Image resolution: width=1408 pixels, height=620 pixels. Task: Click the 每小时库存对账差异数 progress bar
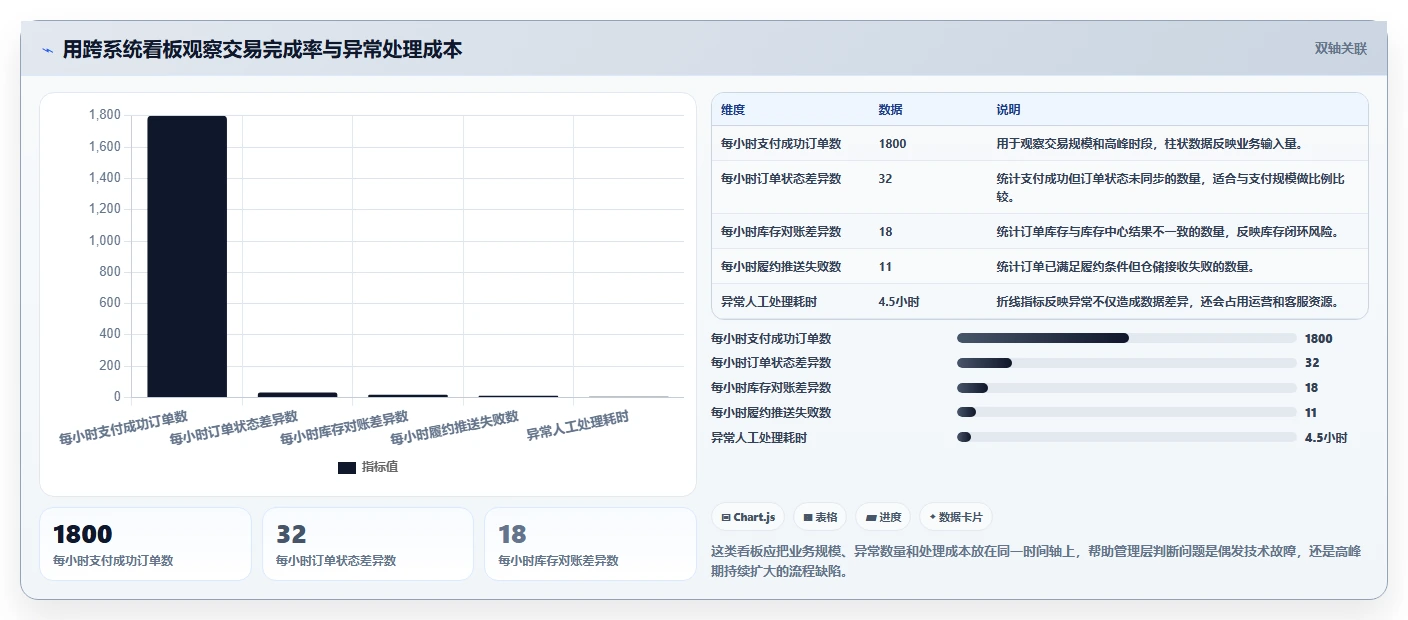[x=1126, y=388]
